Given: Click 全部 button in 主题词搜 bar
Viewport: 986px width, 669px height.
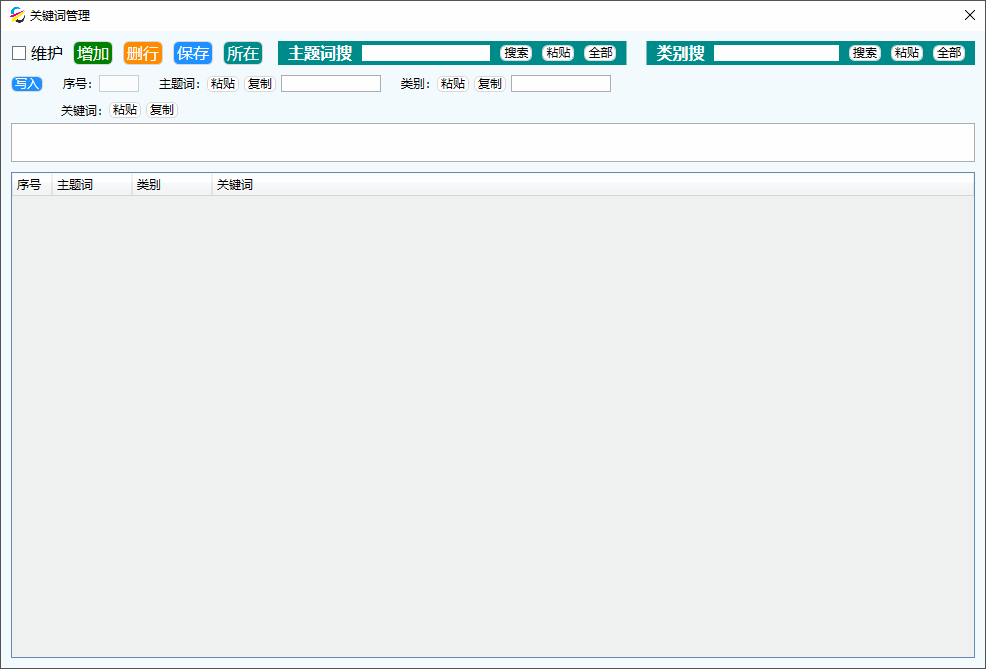Looking at the screenshot, I should (600, 53).
